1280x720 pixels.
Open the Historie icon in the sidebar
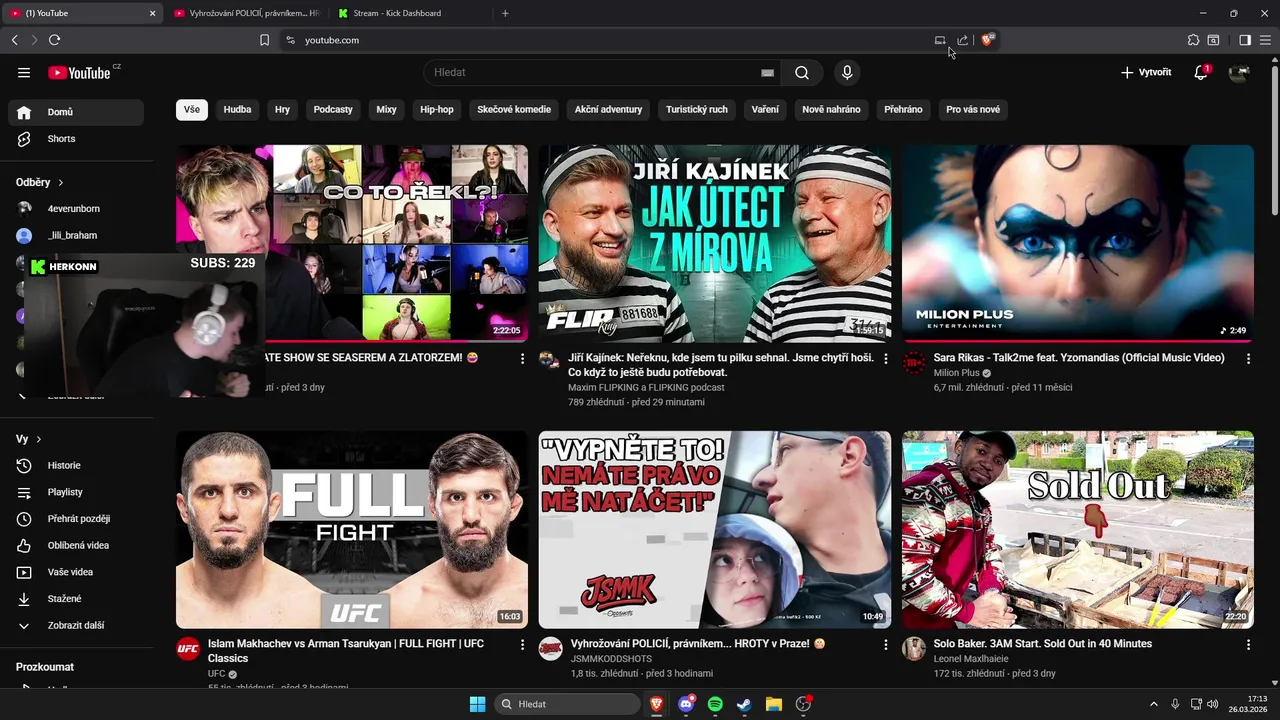tap(24, 465)
